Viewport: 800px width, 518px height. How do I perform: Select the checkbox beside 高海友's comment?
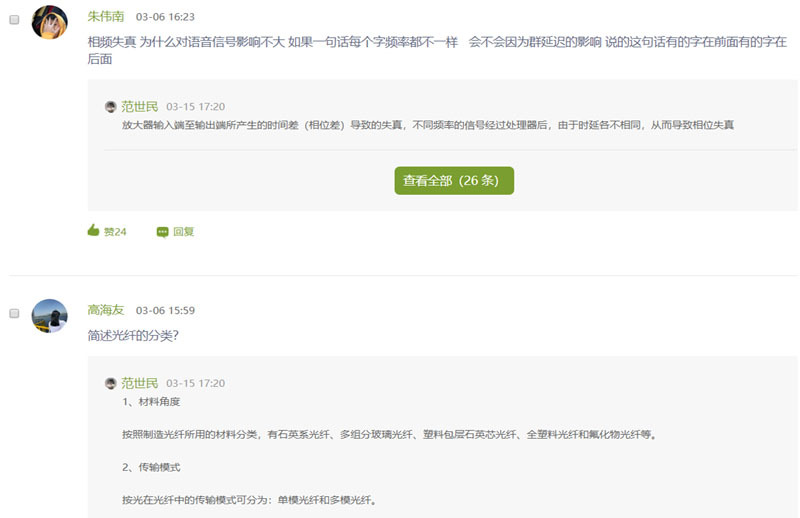(14, 313)
